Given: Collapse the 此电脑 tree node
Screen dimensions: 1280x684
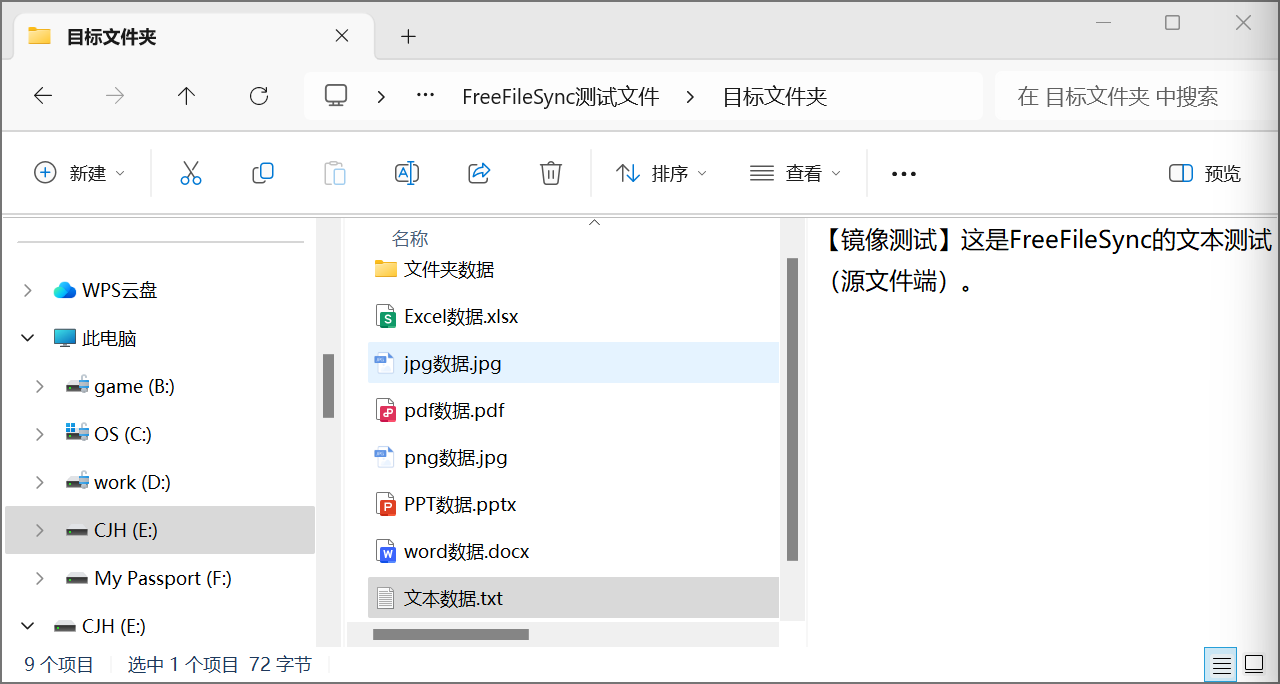Looking at the screenshot, I should [x=28, y=339].
